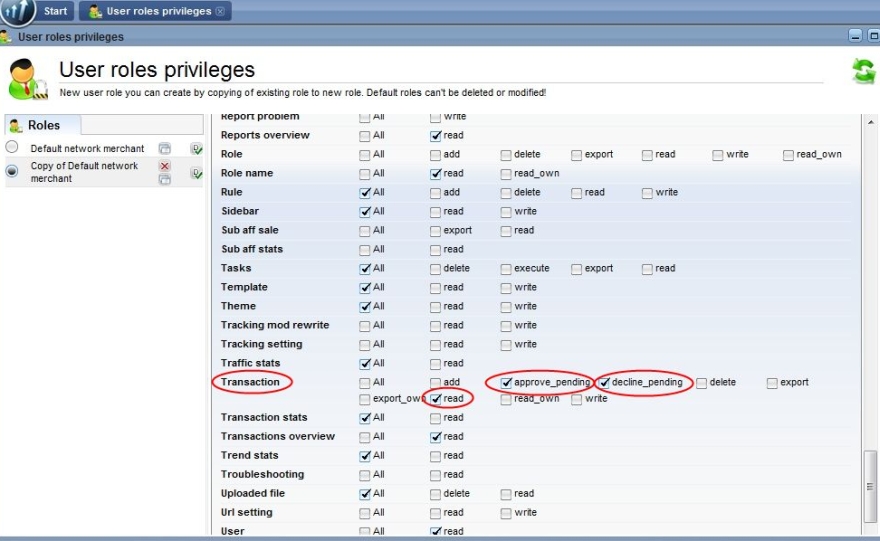Click edit icon for Copy of Default role

coord(196,173)
